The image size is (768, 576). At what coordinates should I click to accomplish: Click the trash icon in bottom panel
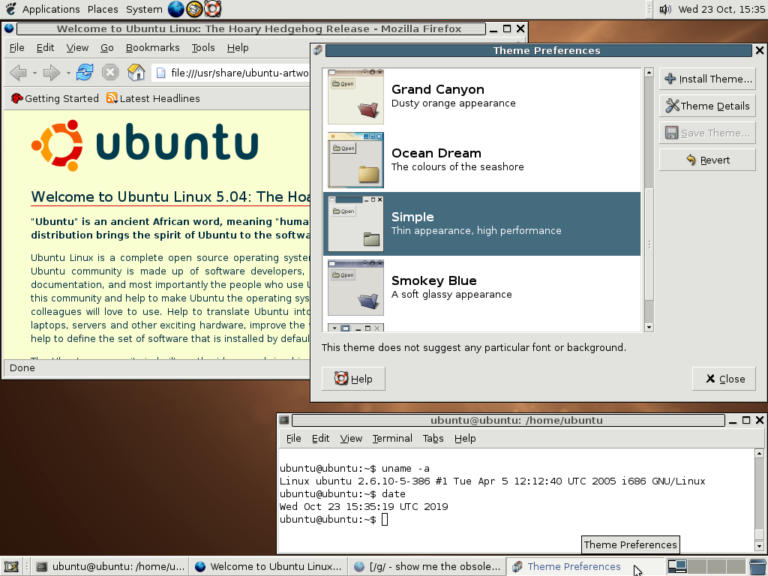tap(758, 567)
